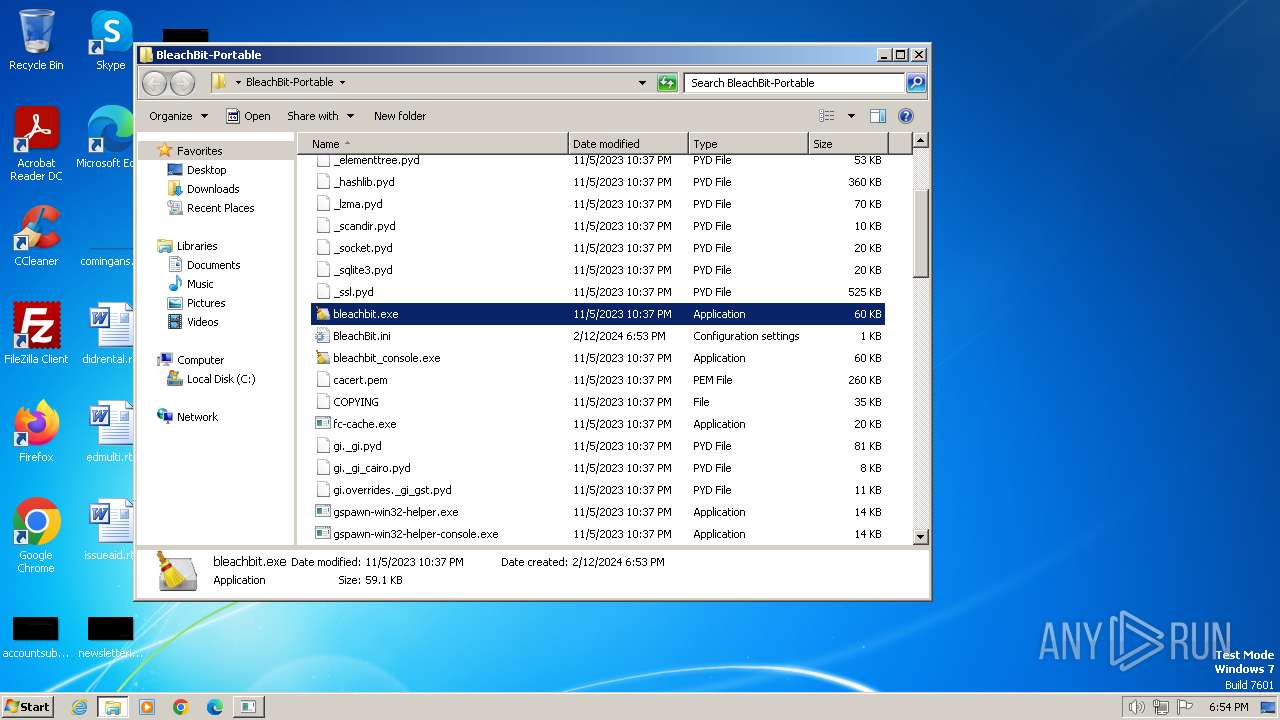This screenshot has height=720, width=1280.
Task: Click the taskbar clock showing 6:54 PM
Action: (x=1228, y=707)
